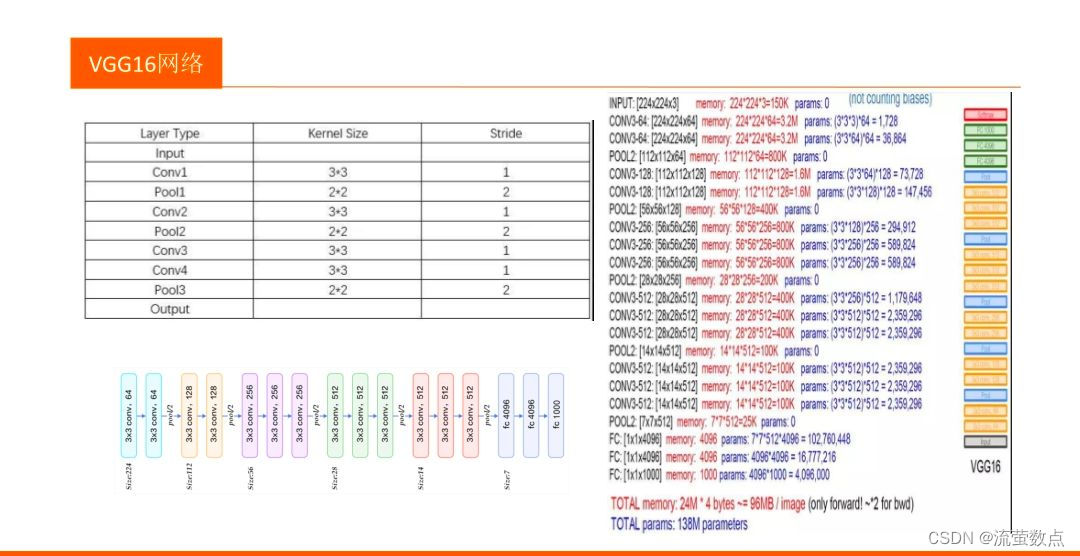1080x556 pixels.
Task: Click the Conv4 table cell
Action: [x=169, y=270]
